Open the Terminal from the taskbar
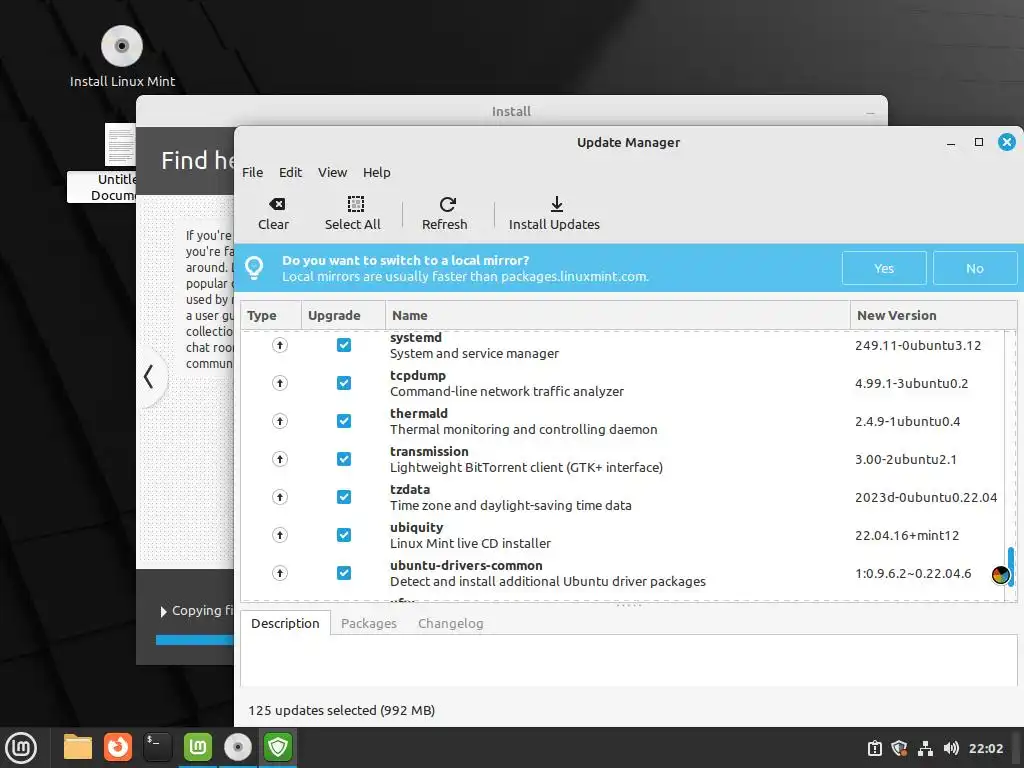The image size is (1024, 768). (x=157, y=747)
